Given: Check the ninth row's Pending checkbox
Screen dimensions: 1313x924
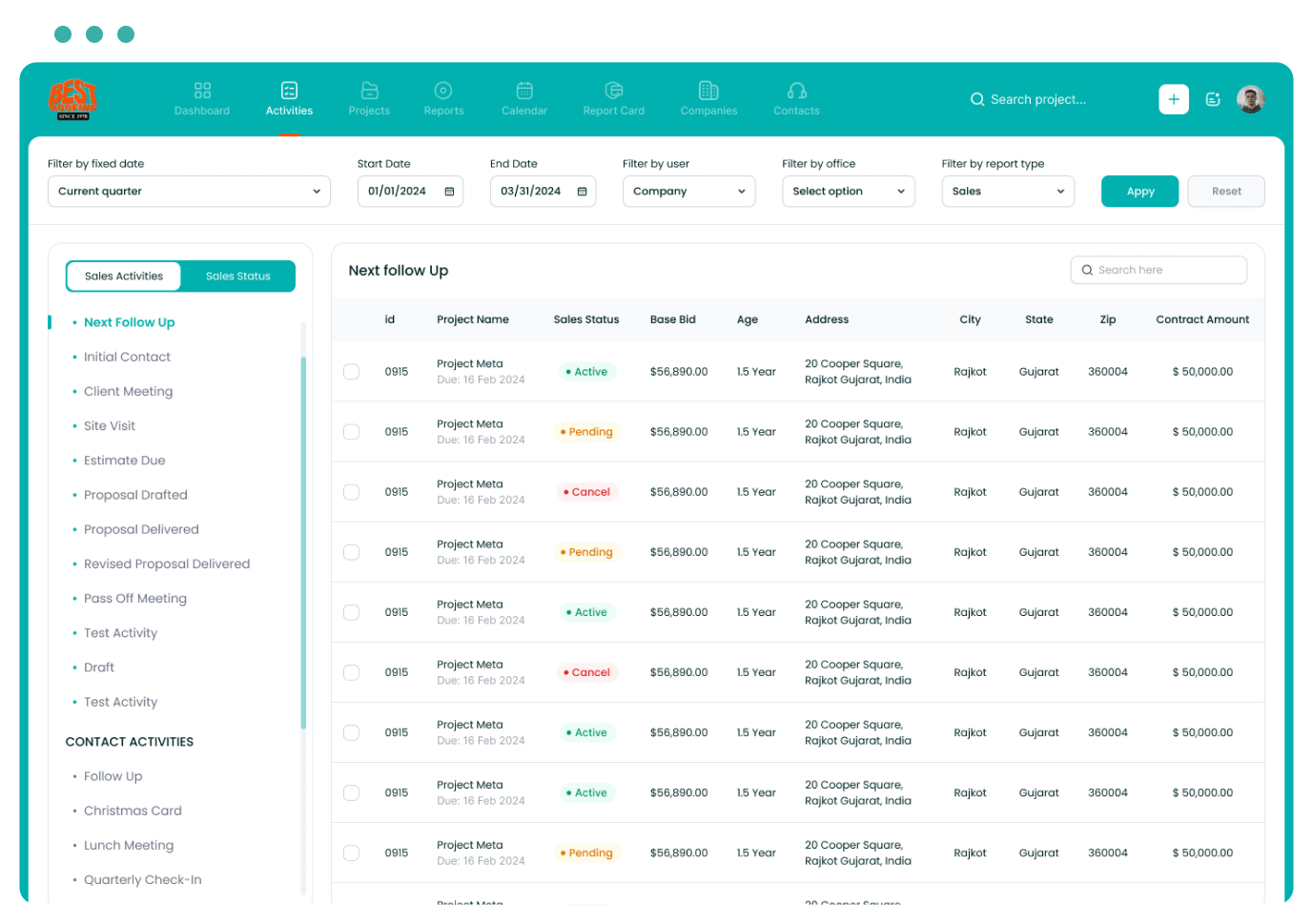Looking at the screenshot, I should [x=352, y=852].
